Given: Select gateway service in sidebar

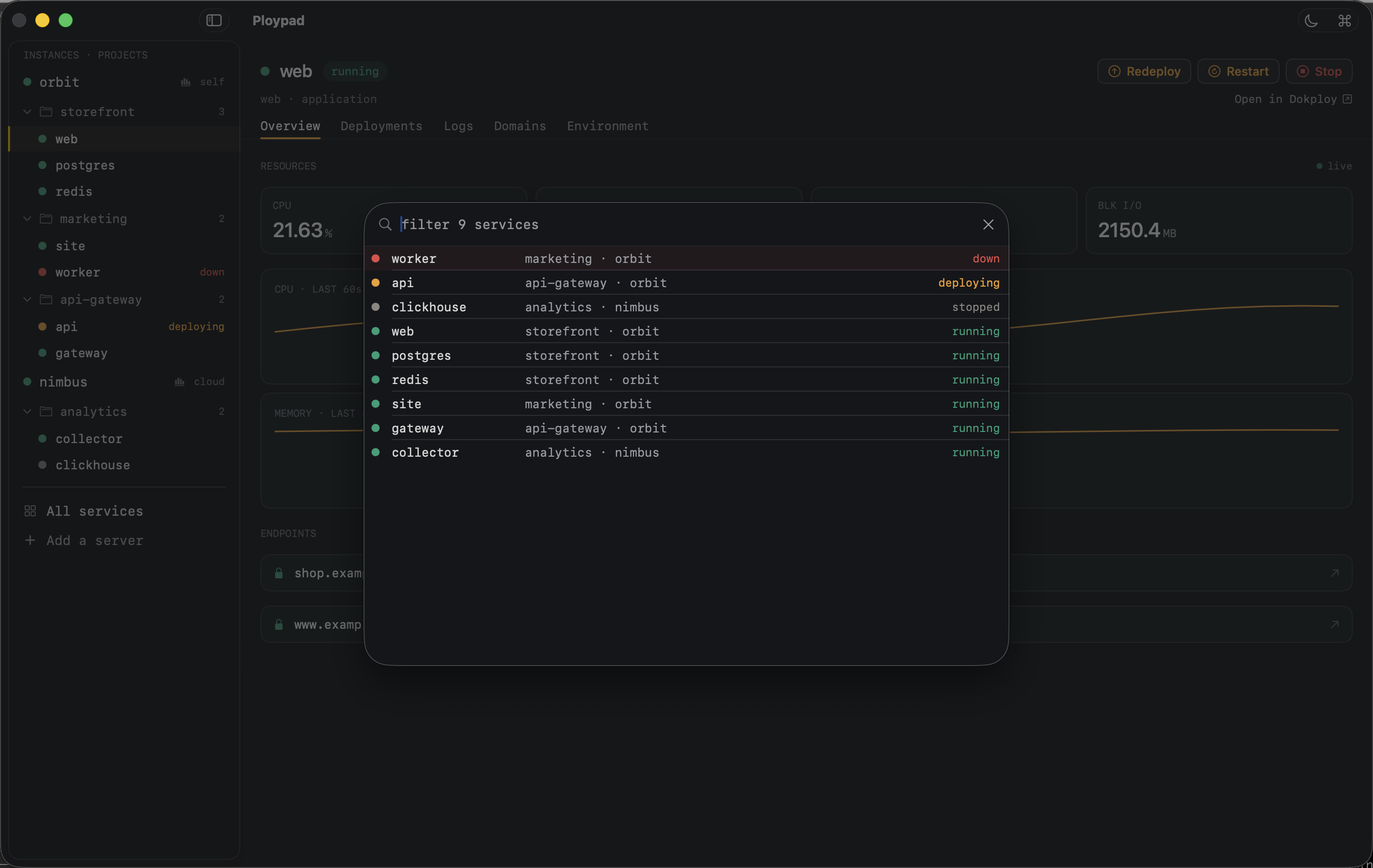Looking at the screenshot, I should (x=124, y=353).
